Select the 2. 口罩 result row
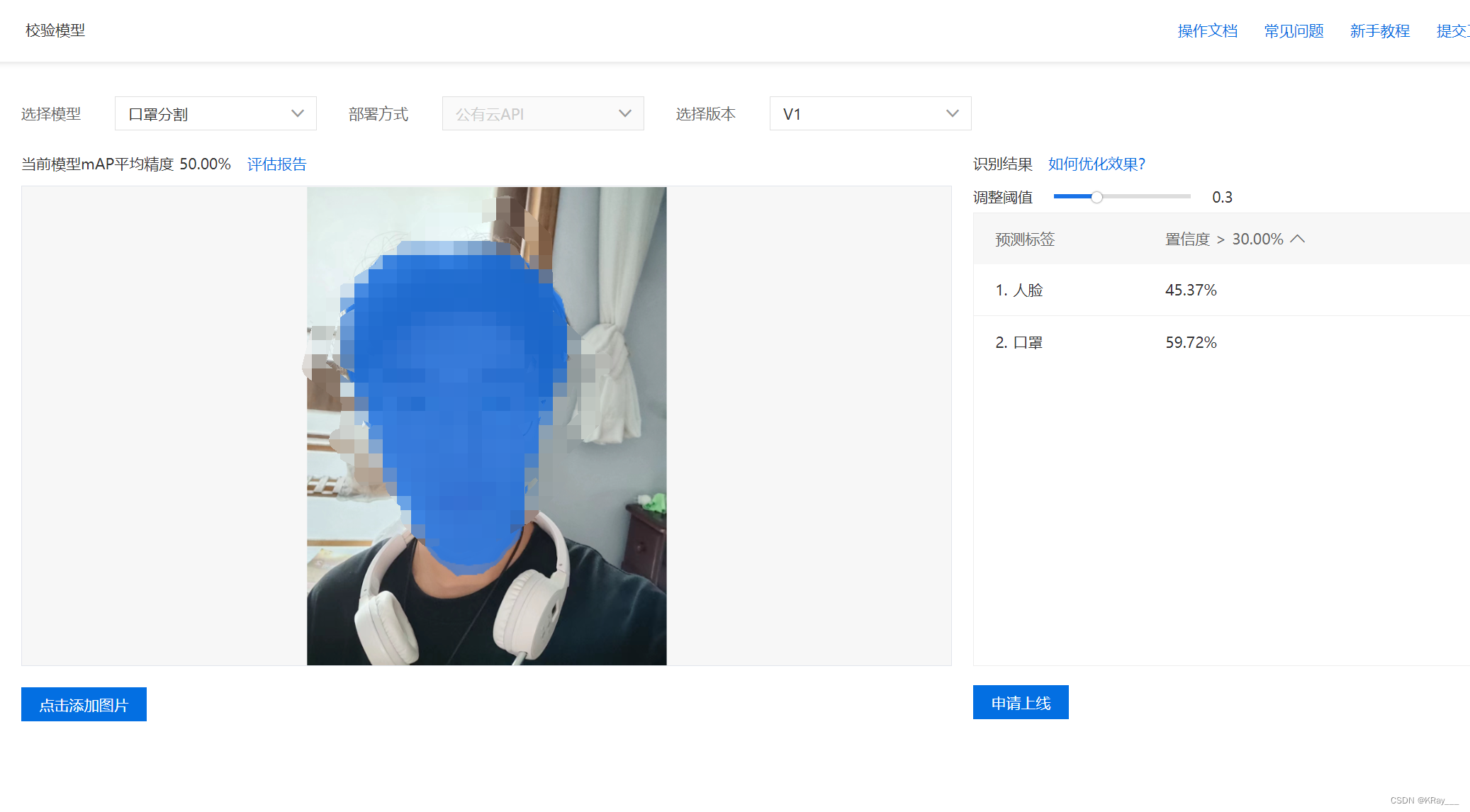Viewport: 1470px width, 812px height. (1221, 342)
